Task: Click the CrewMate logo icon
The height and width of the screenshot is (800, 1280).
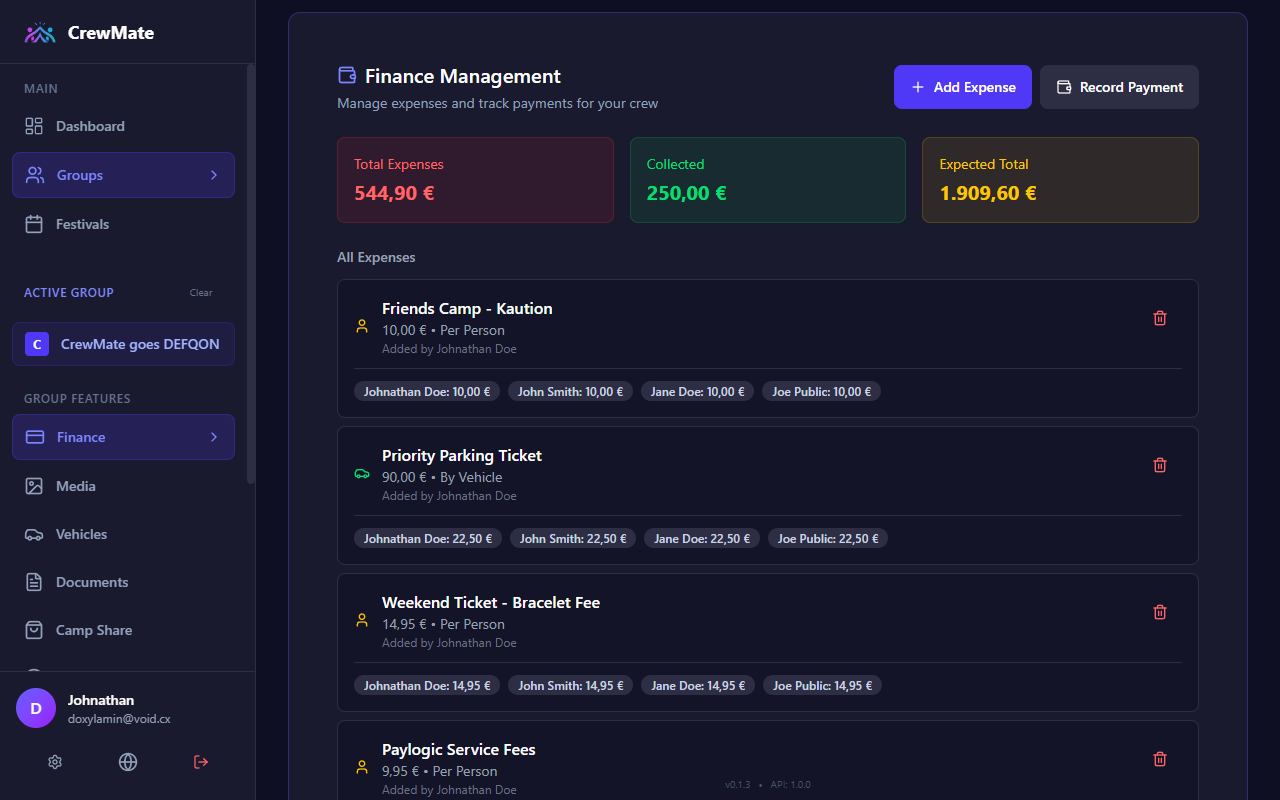Action: pos(40,33)
